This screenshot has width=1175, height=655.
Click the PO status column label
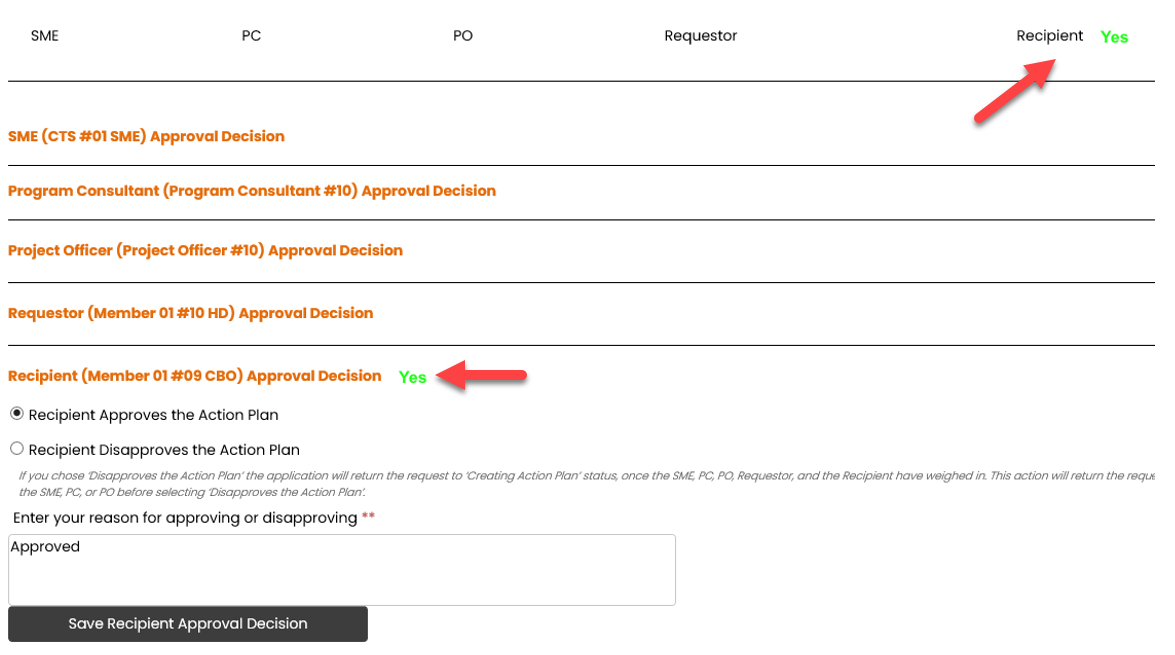[463, 36]
